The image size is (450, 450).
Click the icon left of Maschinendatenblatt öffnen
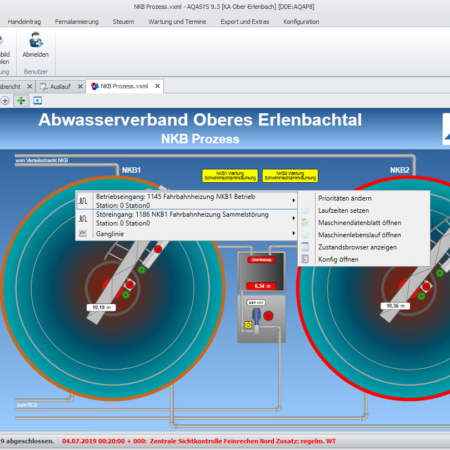coord(305,222)
